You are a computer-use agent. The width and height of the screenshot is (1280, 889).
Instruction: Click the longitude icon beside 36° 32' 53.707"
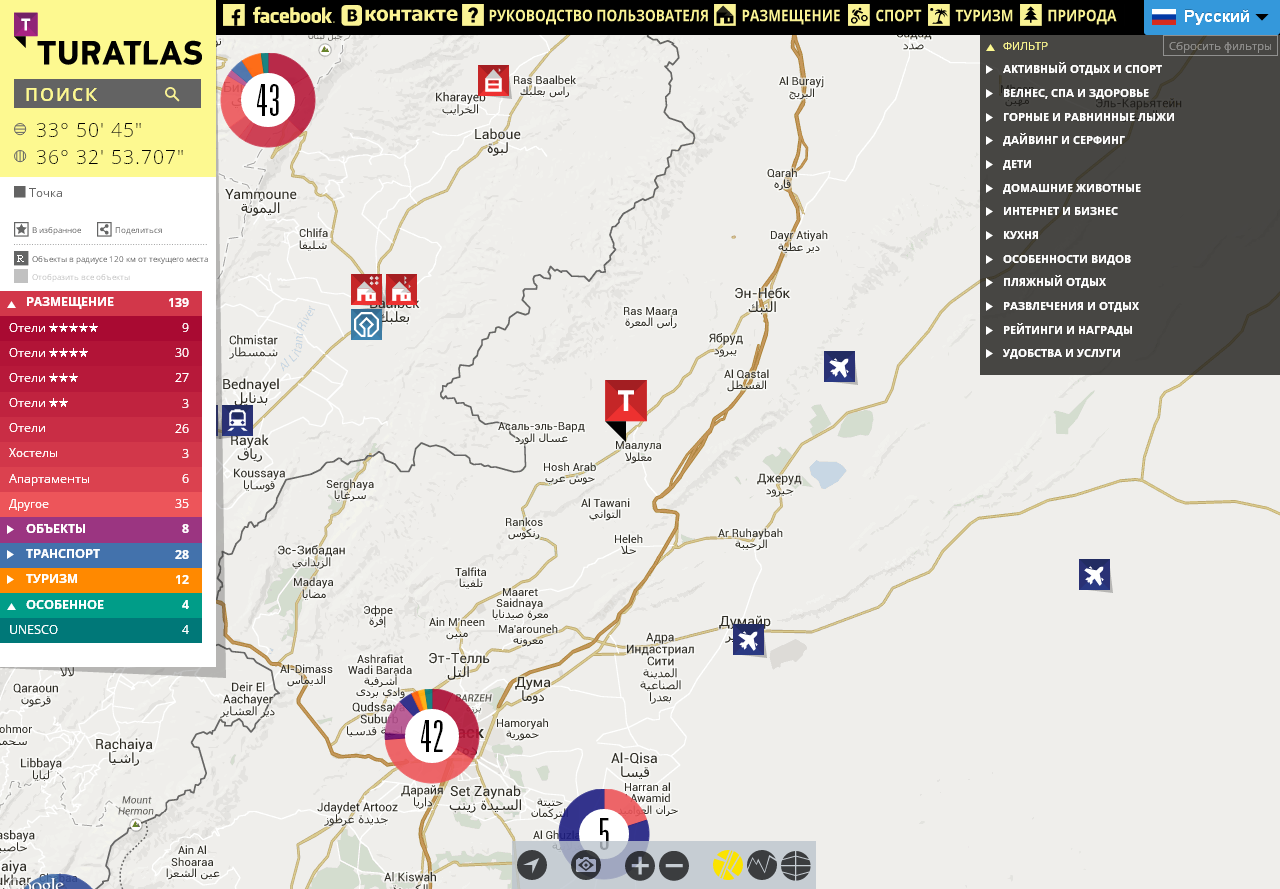pos(20,156)
